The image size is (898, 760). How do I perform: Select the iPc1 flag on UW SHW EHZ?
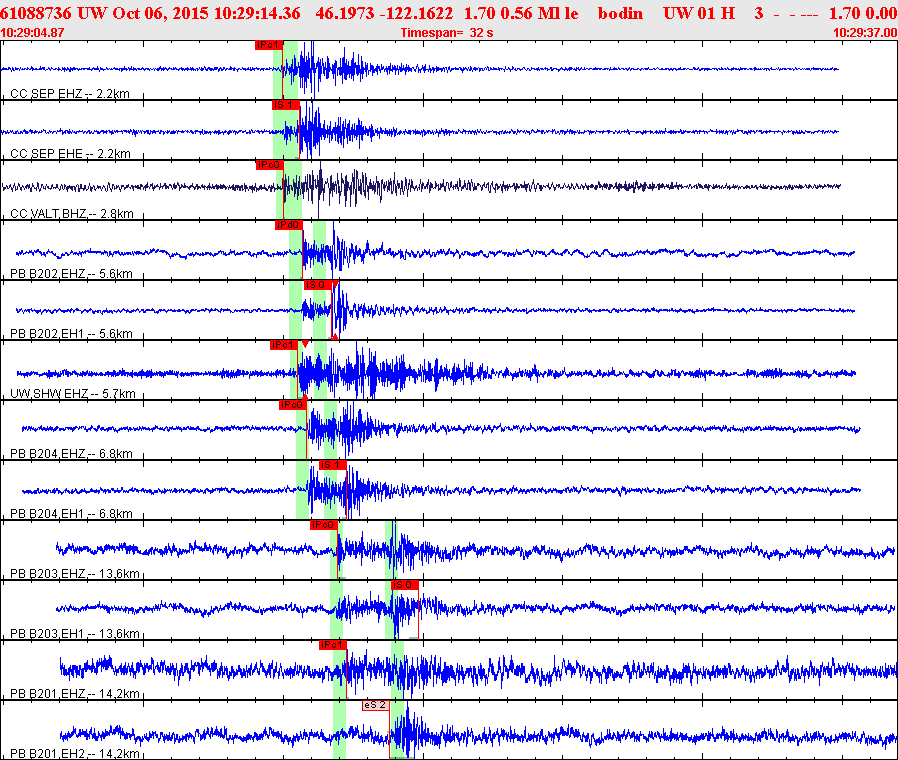[283, 345]
